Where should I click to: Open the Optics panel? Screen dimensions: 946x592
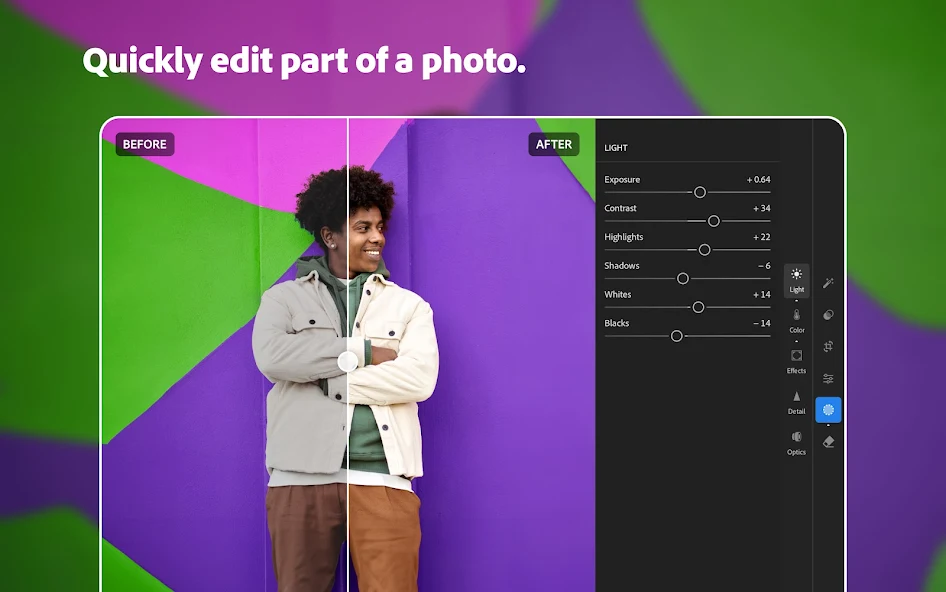796,443
